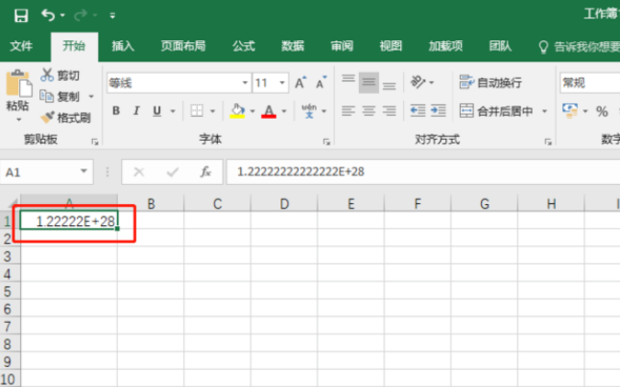
Task: Click the 剪切 scissors button
Action: click(60, 75)
